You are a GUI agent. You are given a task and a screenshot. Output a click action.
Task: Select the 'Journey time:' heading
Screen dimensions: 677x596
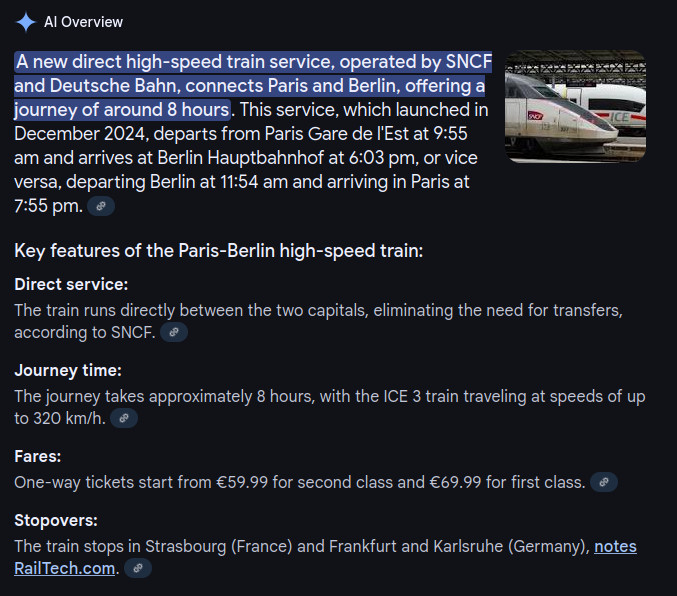[x=68, y=371]
